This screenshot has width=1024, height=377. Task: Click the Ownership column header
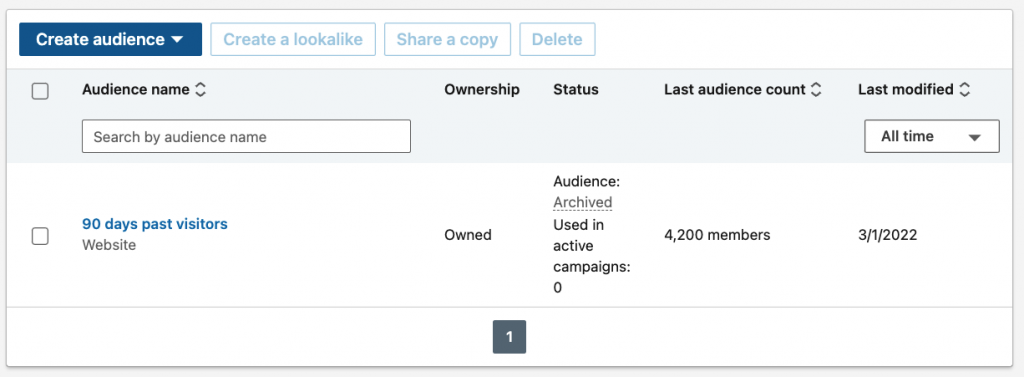click(x=482, y=90)
